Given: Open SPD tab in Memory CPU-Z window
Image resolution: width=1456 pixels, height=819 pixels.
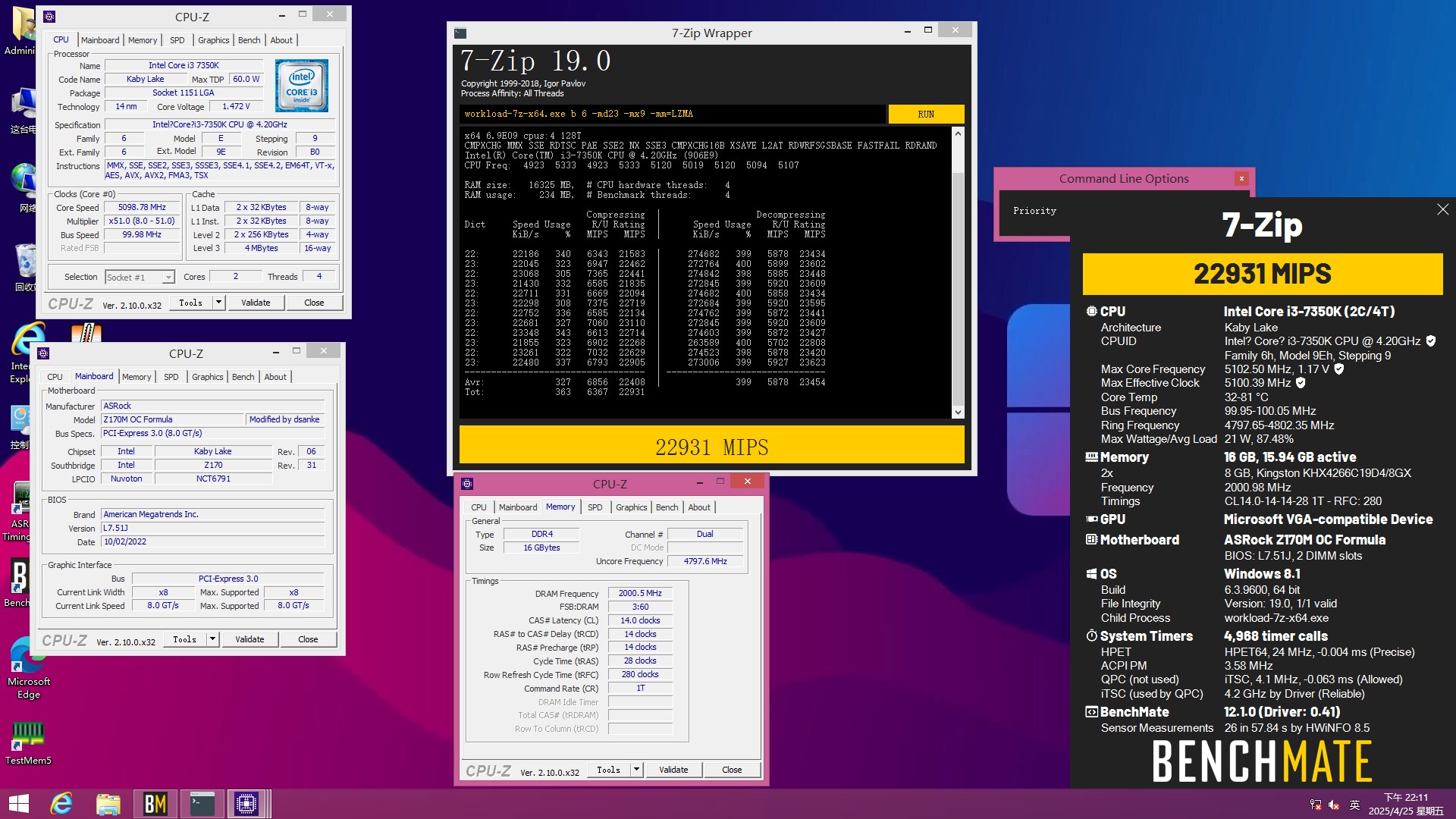Looking at the screenshot, I should click(595, 507).
